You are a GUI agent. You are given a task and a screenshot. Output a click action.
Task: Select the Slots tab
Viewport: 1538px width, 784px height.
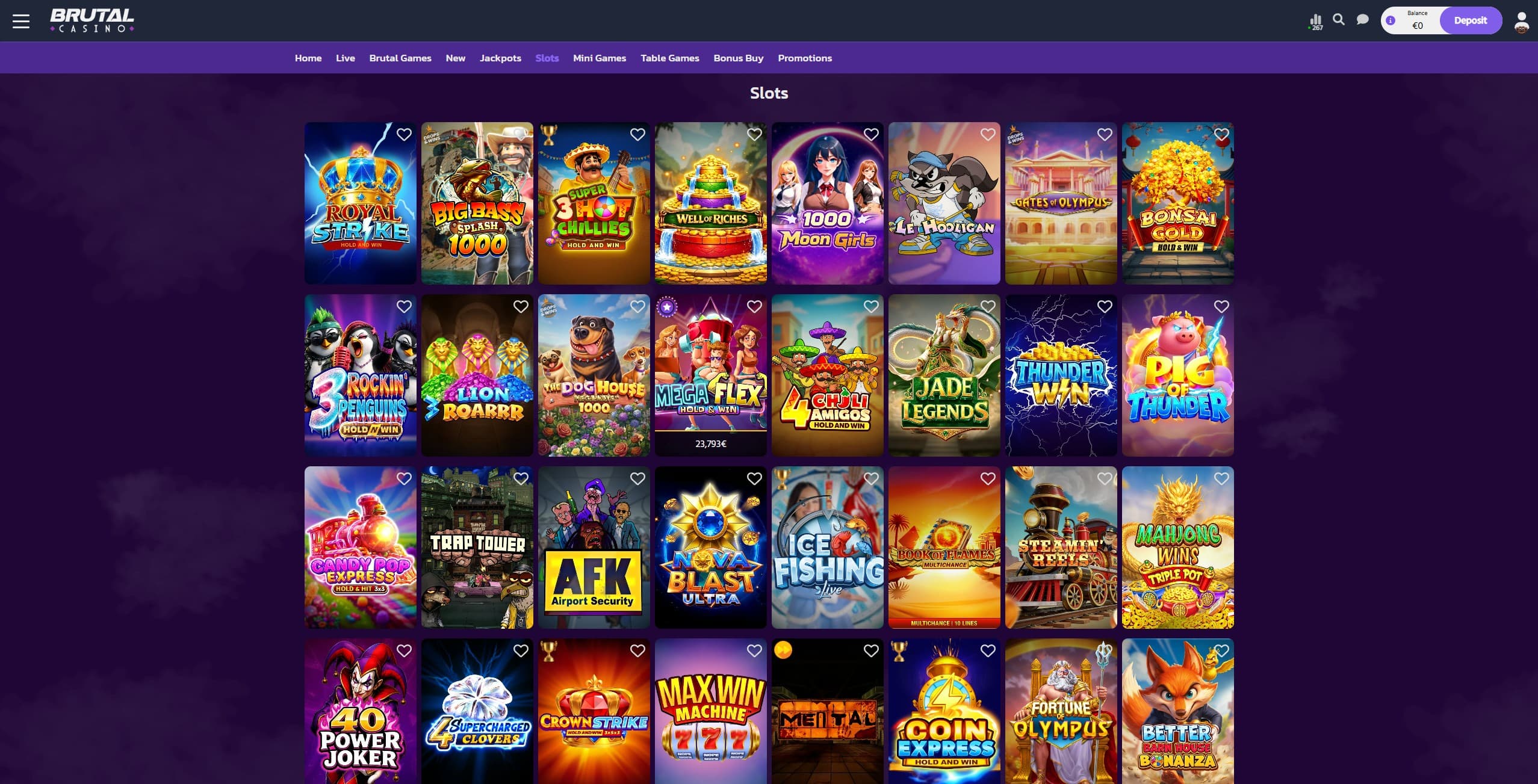click(x=547, y=58)
